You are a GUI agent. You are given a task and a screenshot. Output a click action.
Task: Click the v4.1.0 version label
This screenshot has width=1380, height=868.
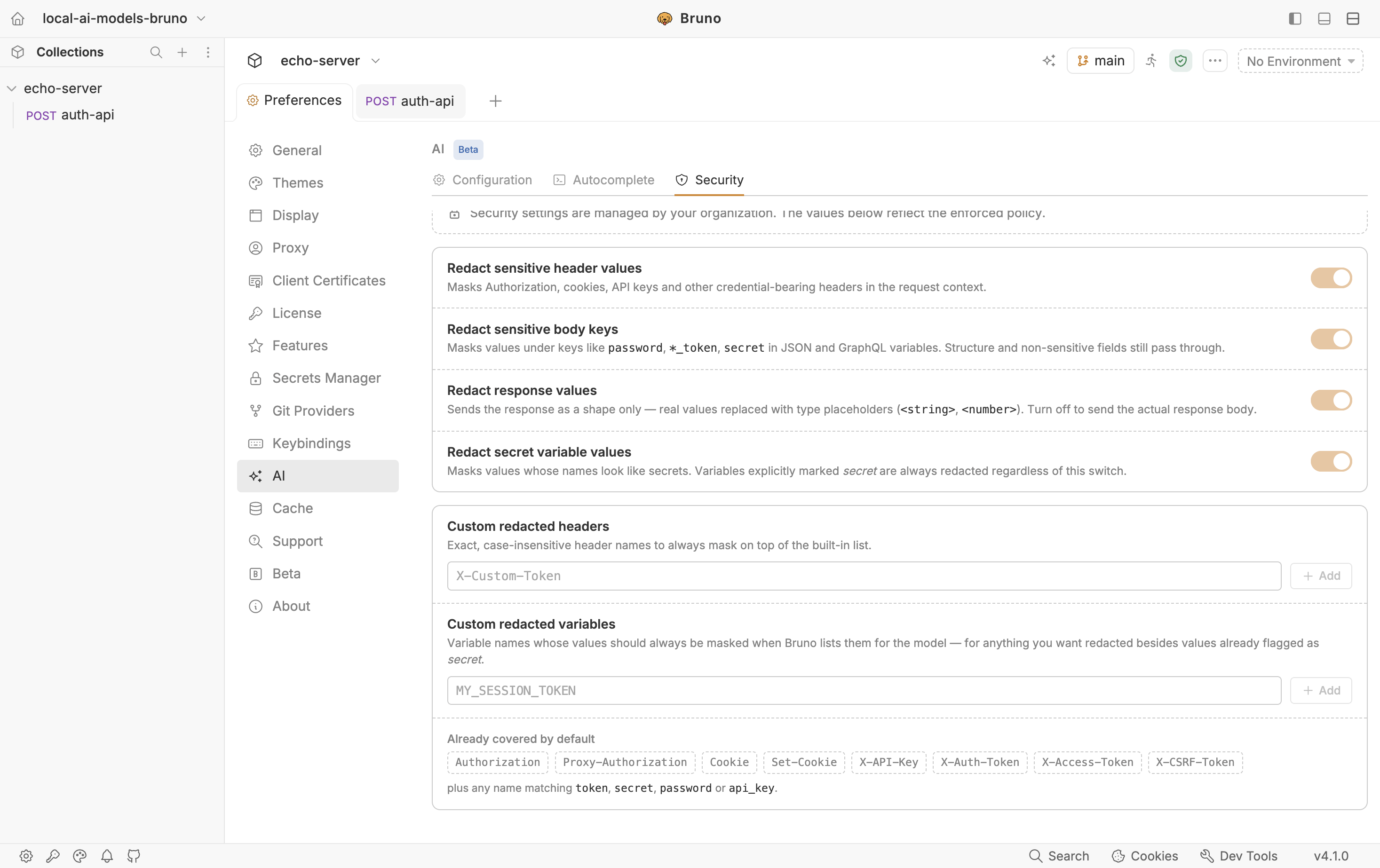[x=1331, y=856]
